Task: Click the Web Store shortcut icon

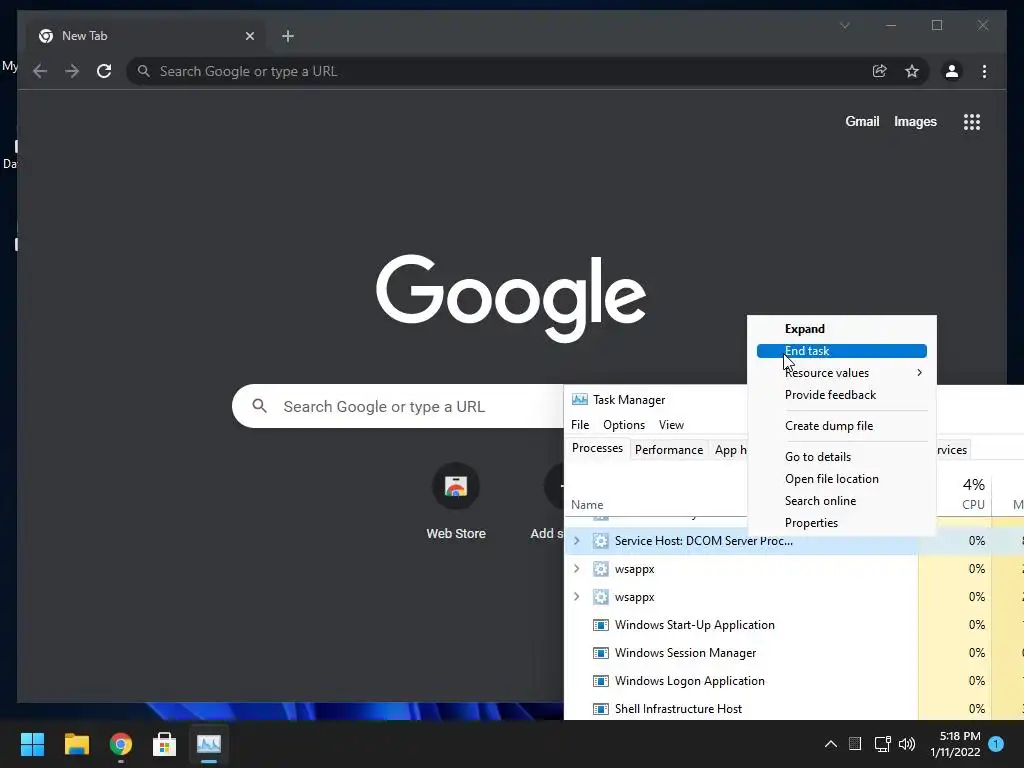Action: tap(456, 487)
